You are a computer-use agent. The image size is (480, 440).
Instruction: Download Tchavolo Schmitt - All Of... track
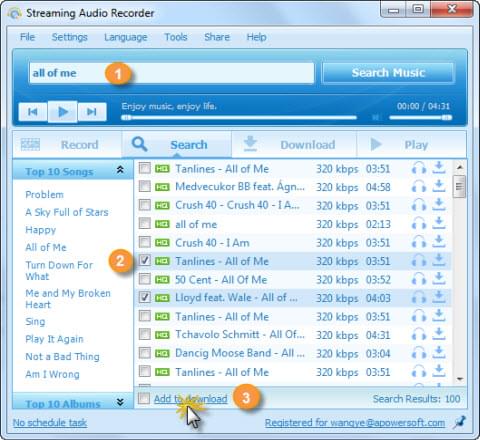coord(439,334)
